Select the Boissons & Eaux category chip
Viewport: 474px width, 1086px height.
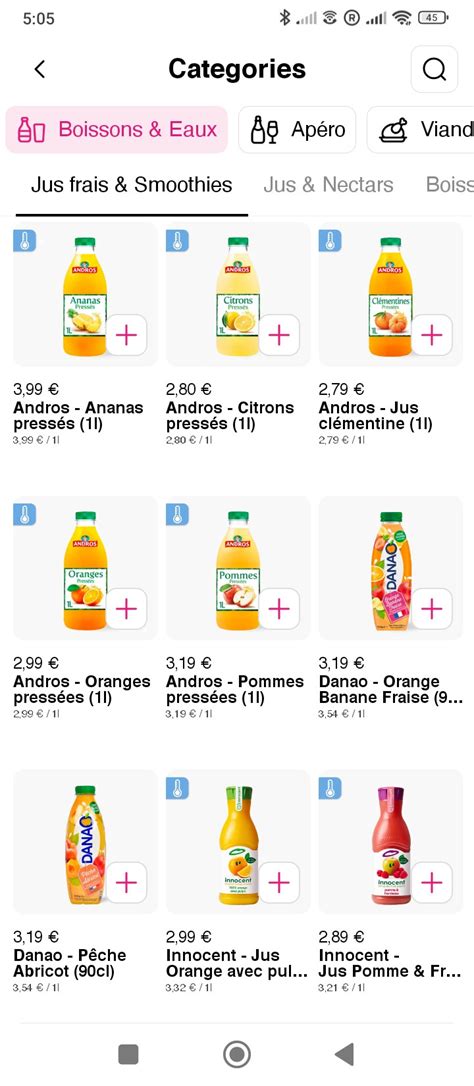pyautogui.click(x=116, y=130)
